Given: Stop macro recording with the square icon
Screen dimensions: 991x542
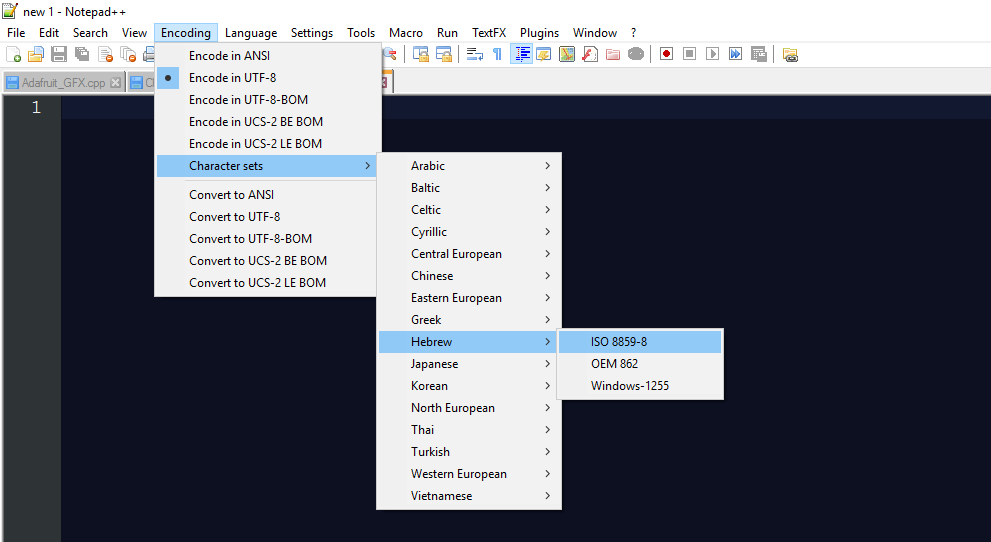Looking at the screenshot, I should (x=690, y=54).
